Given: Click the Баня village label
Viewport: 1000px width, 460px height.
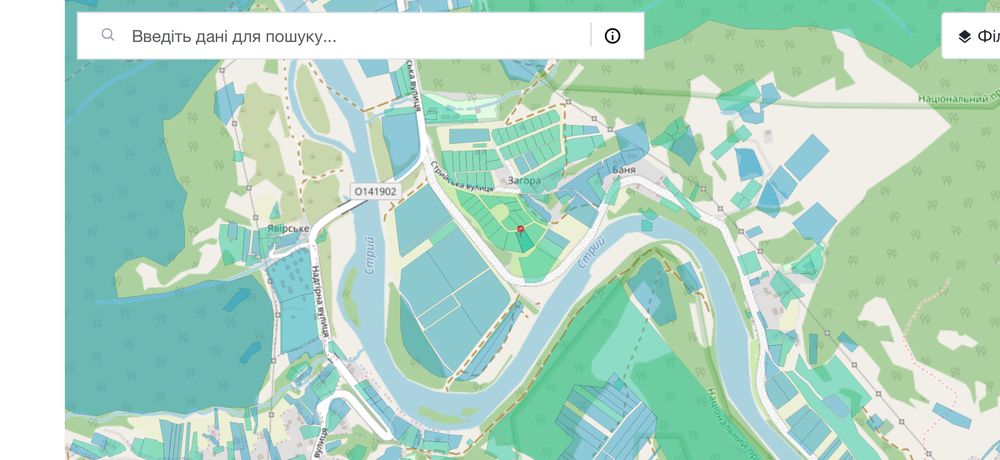Looking at the screenshot, I should point(624,170).
